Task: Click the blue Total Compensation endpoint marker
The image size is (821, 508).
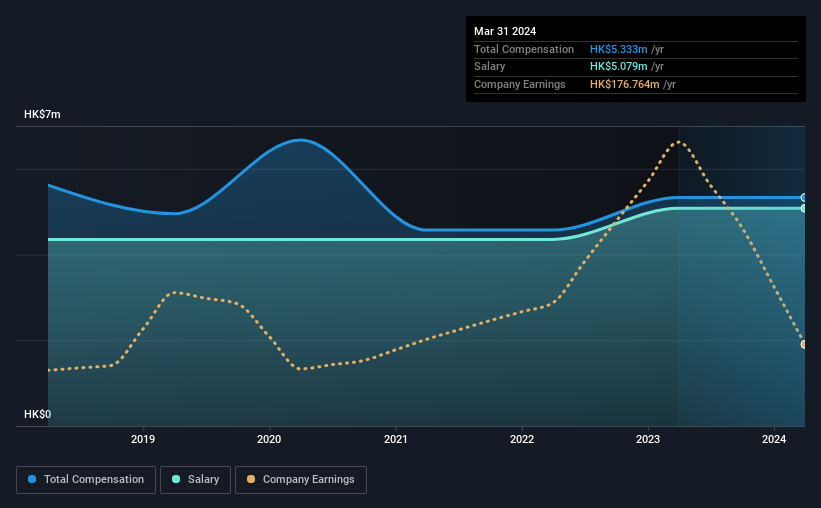Action: click(x=804, y=197)
